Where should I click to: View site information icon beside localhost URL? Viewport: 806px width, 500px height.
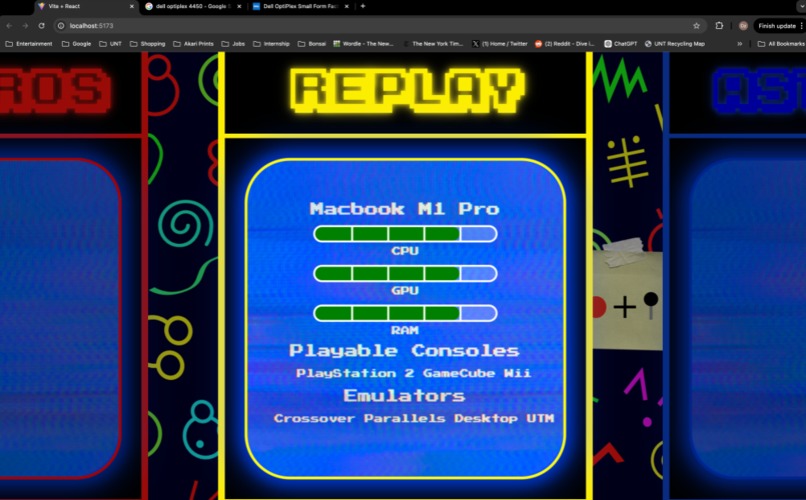(x=61, y=26)
